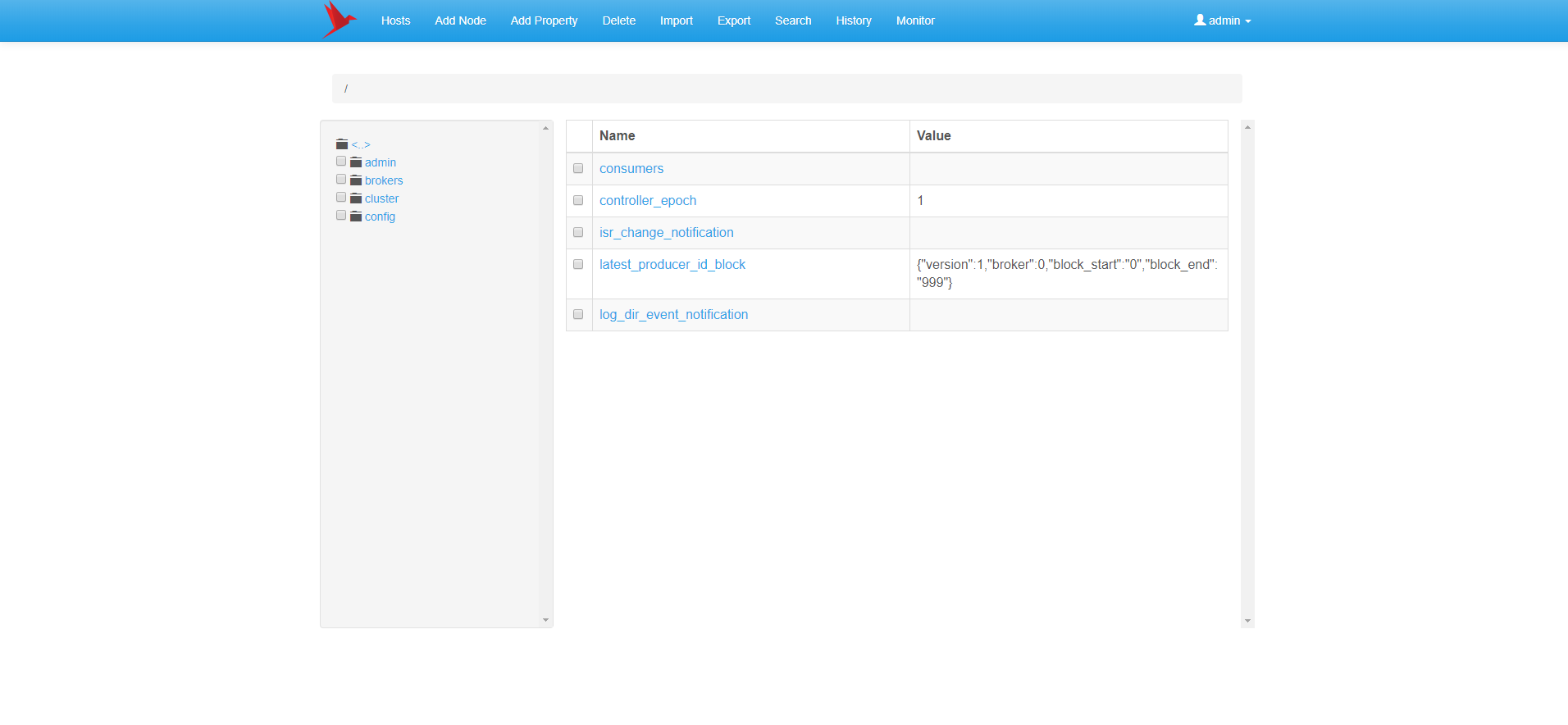The height and width of the screenshot is (725, 1568).
Task: Click the config folder icon
Action: click(x=356, y=217)
